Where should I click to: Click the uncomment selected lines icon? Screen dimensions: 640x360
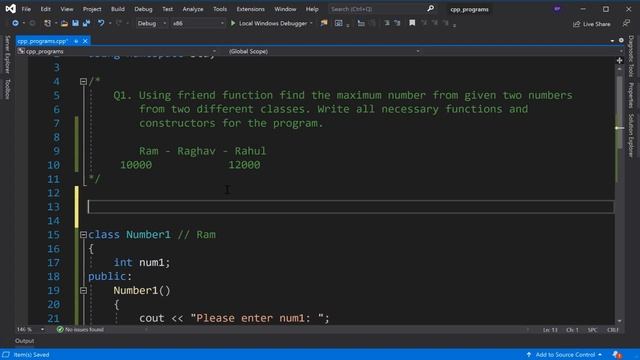(397, 24)
